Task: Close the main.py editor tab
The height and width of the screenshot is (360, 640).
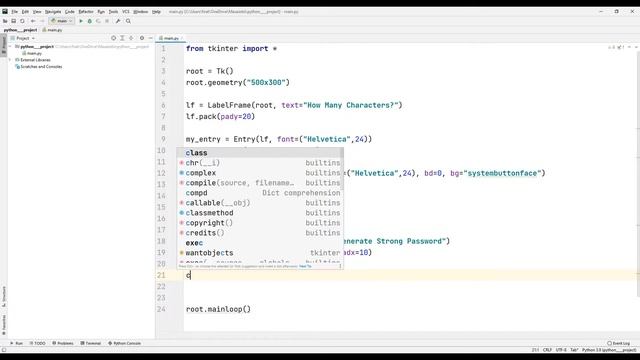Action: pyautogui.click(x=182, y=38)
